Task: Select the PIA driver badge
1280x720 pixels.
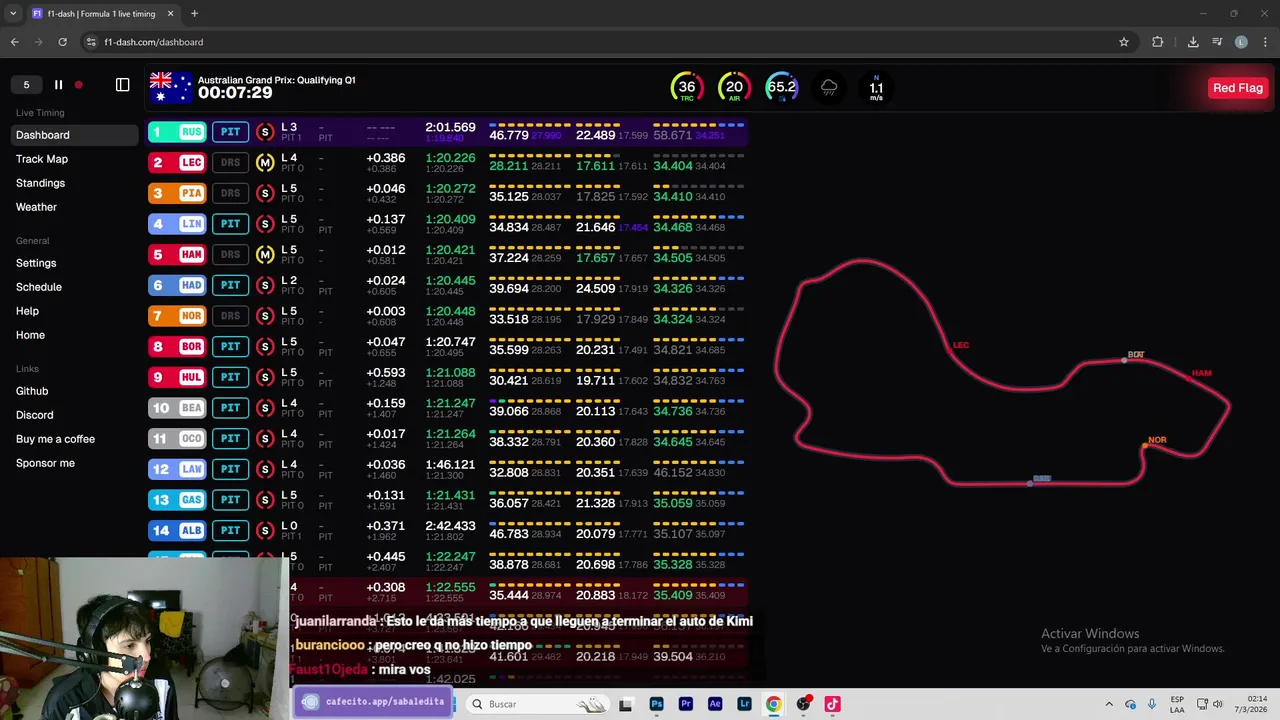Action: pos(177,193)
